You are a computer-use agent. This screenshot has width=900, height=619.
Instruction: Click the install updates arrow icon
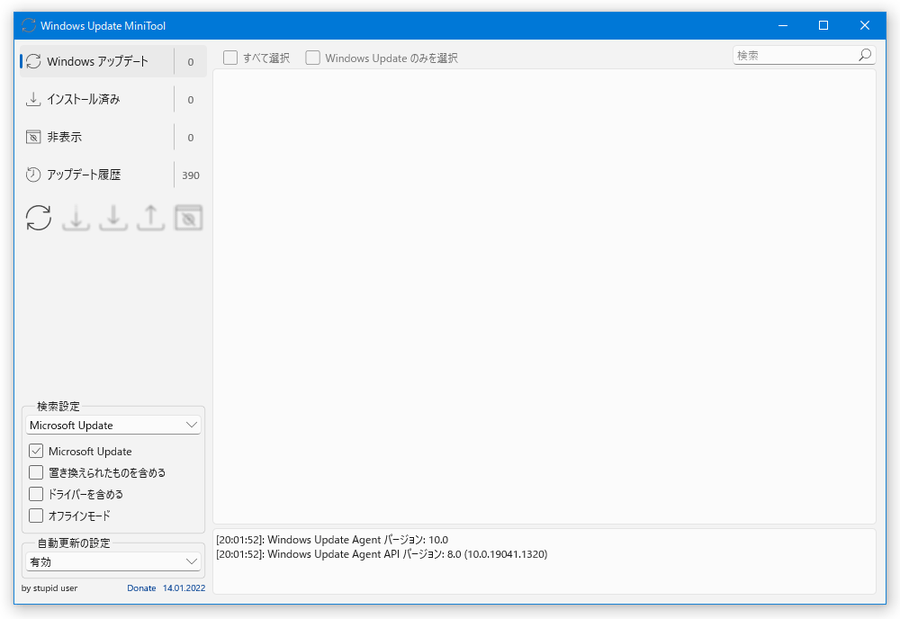pyautogui.click(x=113, y=218)
